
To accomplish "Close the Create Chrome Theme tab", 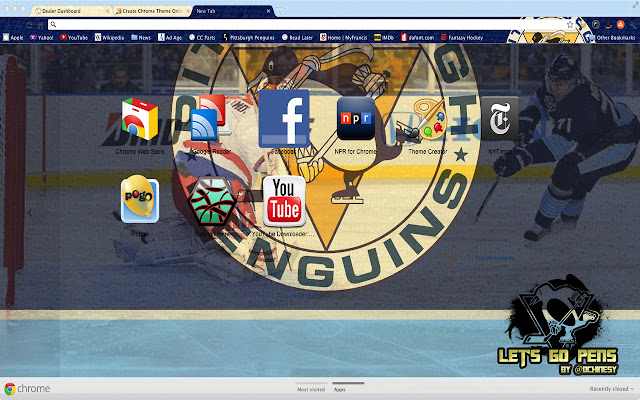I will click(x=188, y=11).
